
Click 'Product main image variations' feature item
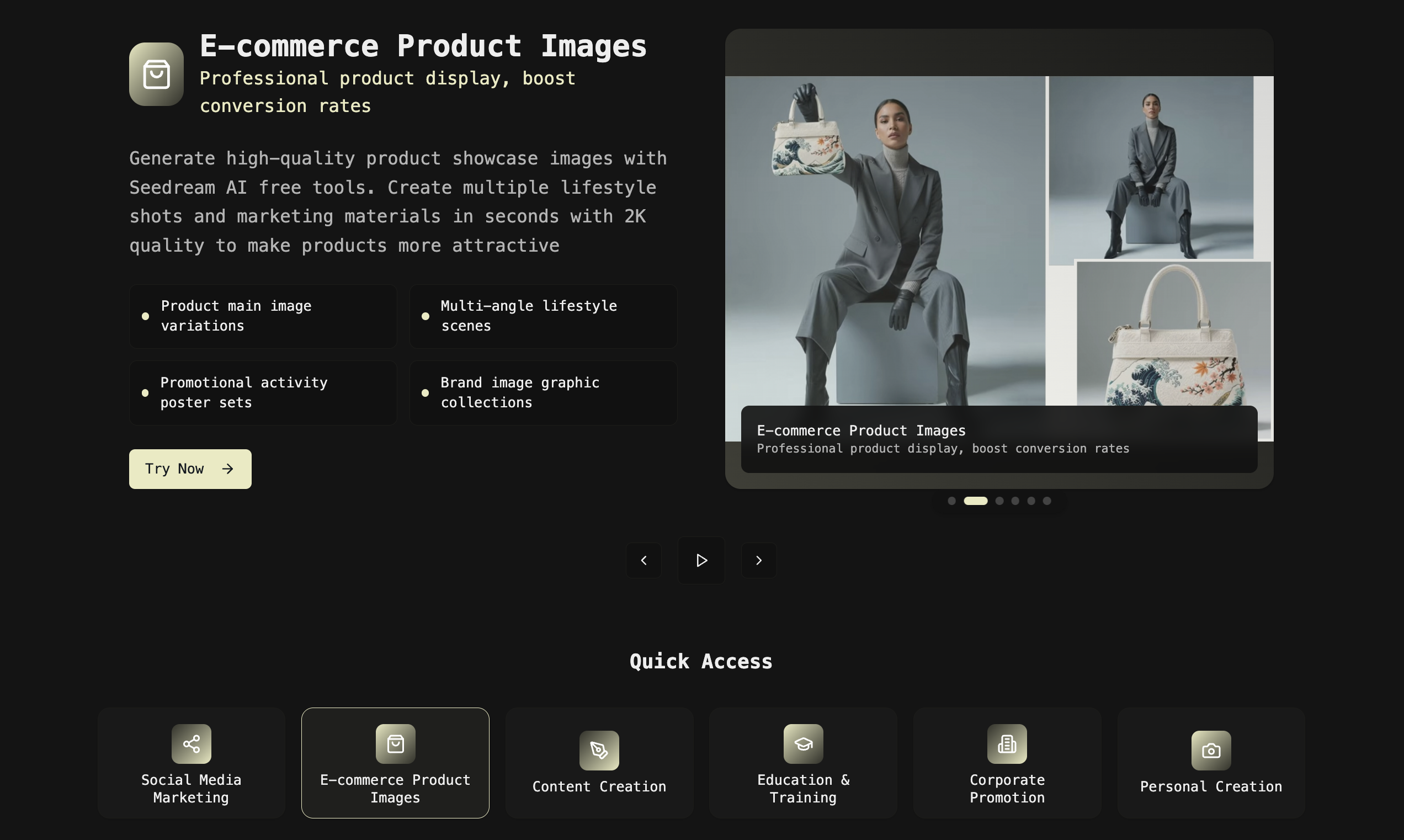click(x=263, y=316)
